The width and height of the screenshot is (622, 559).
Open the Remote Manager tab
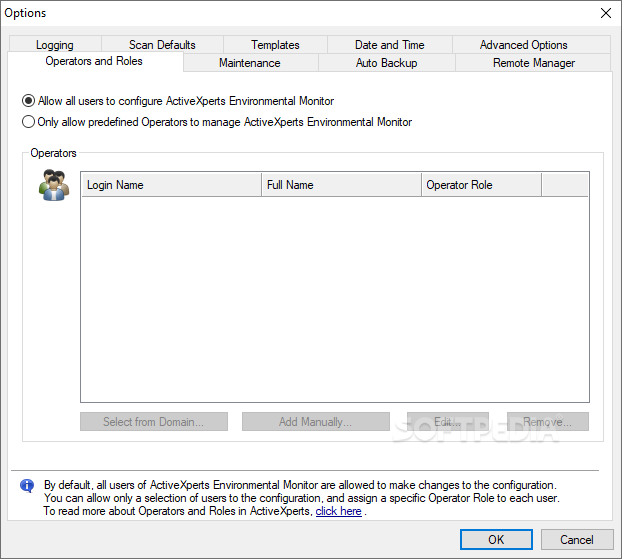[x=534, y=63]
